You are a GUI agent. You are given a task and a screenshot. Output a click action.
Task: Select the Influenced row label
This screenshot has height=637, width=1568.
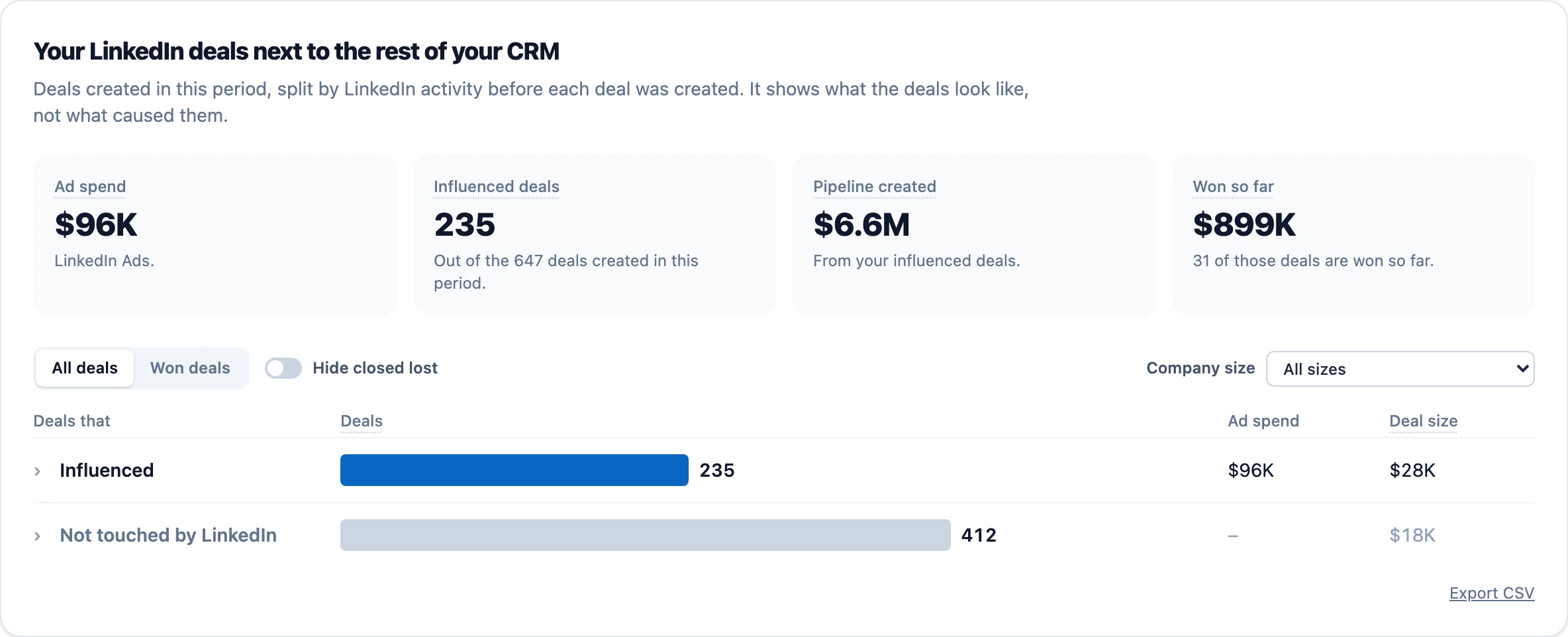pyautogui.click(x=107, y=470)
